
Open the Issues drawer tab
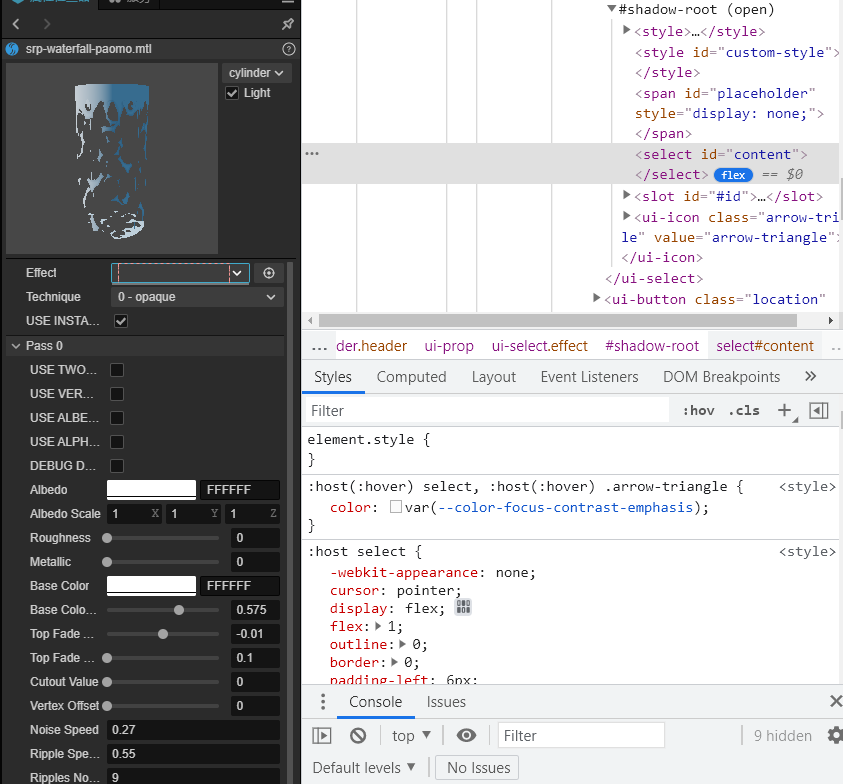tap(446, 702)
